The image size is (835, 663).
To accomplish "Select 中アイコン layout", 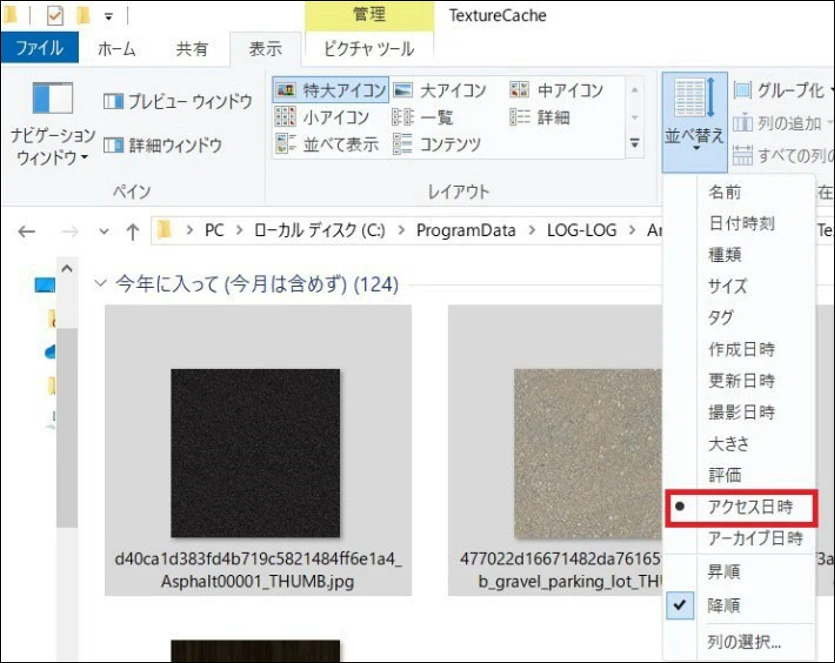I will [x=556, y=90].
